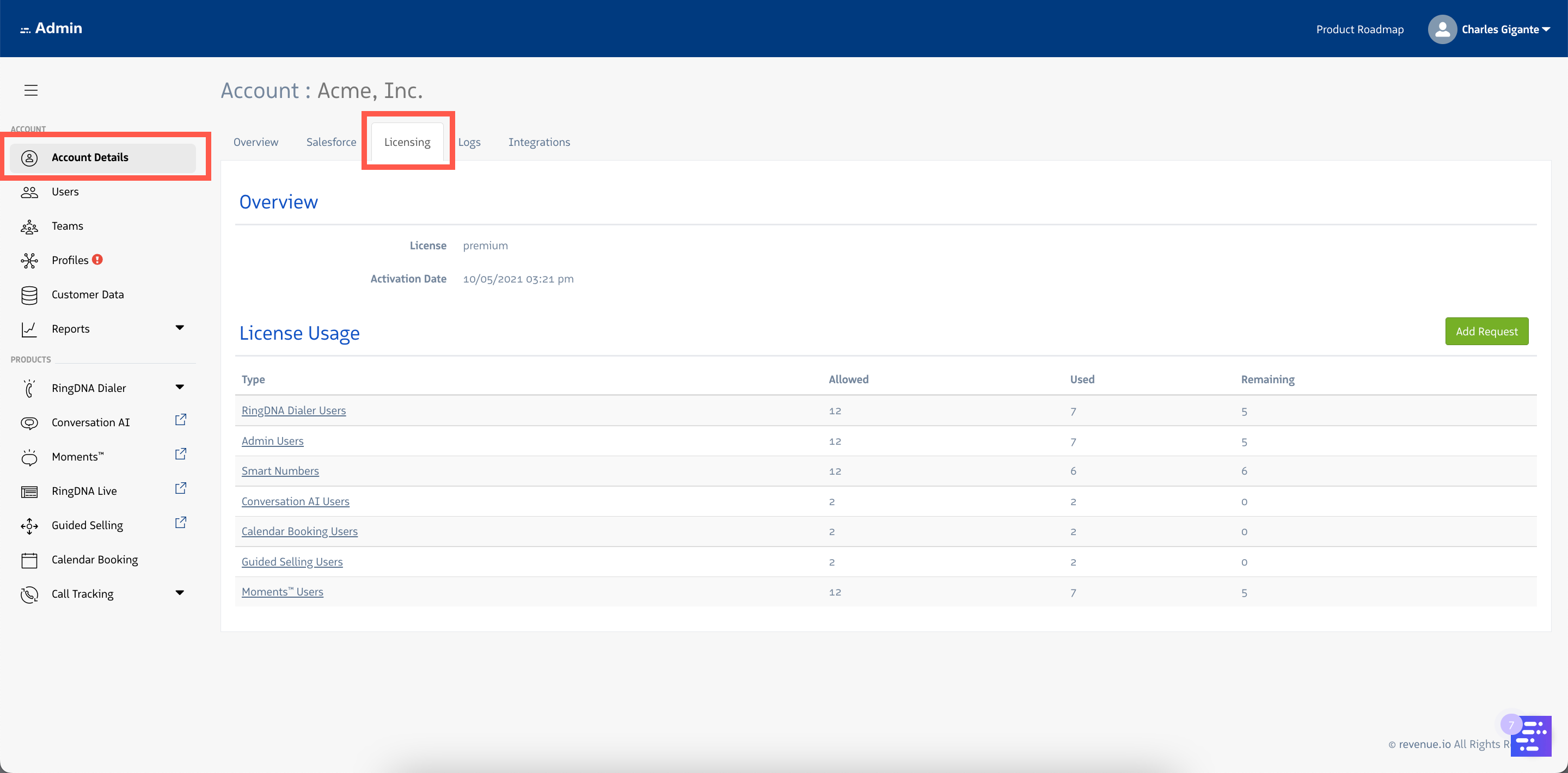Open the Charles Gigante user dropdown

(1505, 29)
